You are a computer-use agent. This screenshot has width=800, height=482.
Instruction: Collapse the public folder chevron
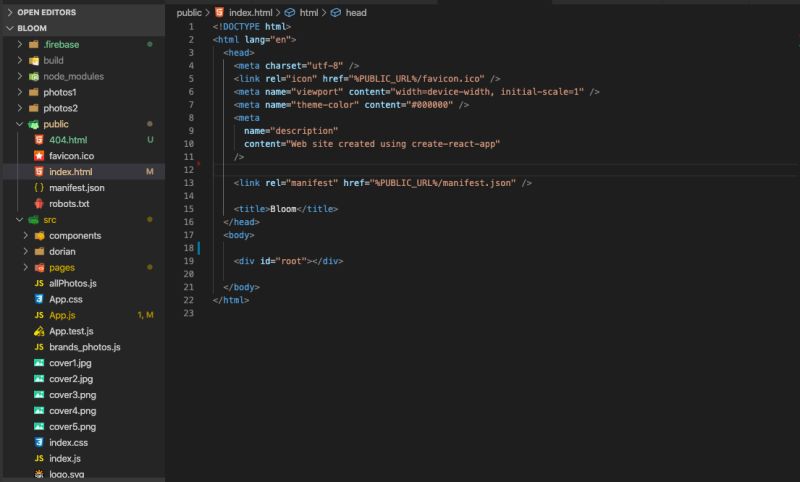click(20, 124)
